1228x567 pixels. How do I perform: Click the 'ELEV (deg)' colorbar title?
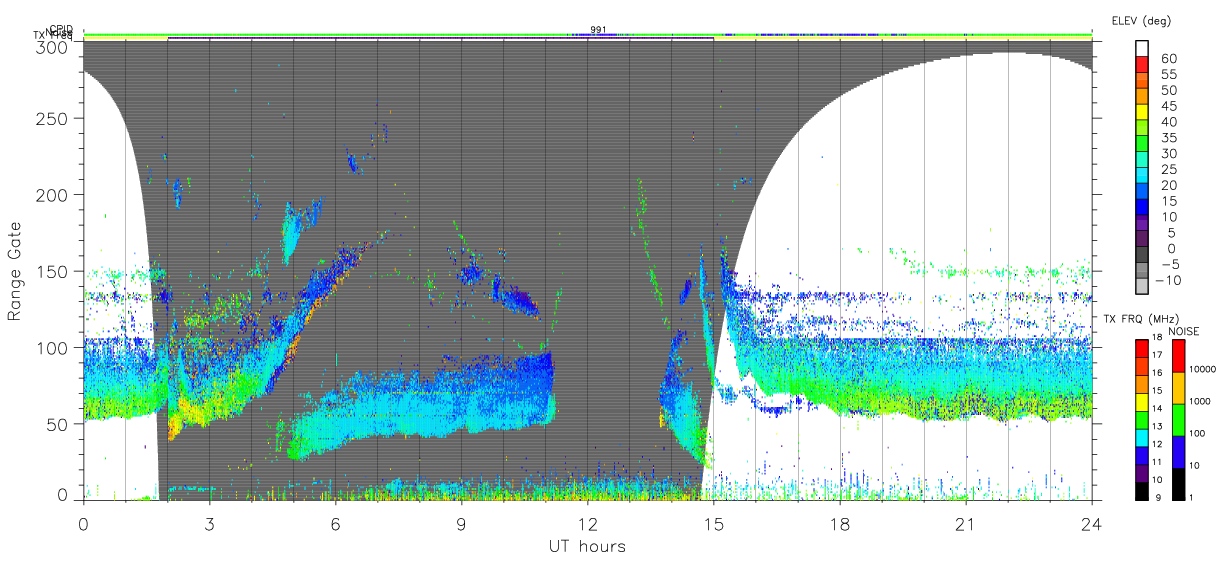(1141, 20)
